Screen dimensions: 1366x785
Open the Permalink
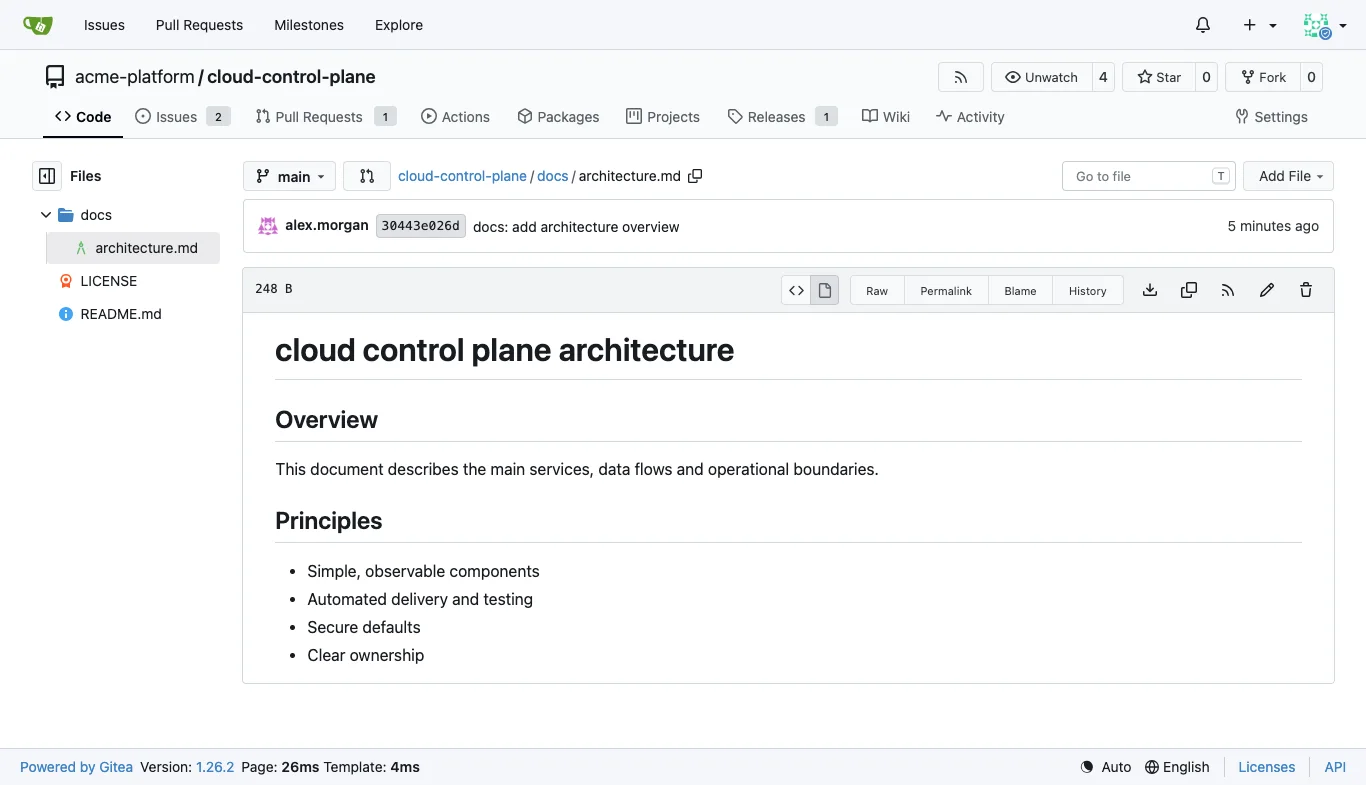[x=946, y=290]
